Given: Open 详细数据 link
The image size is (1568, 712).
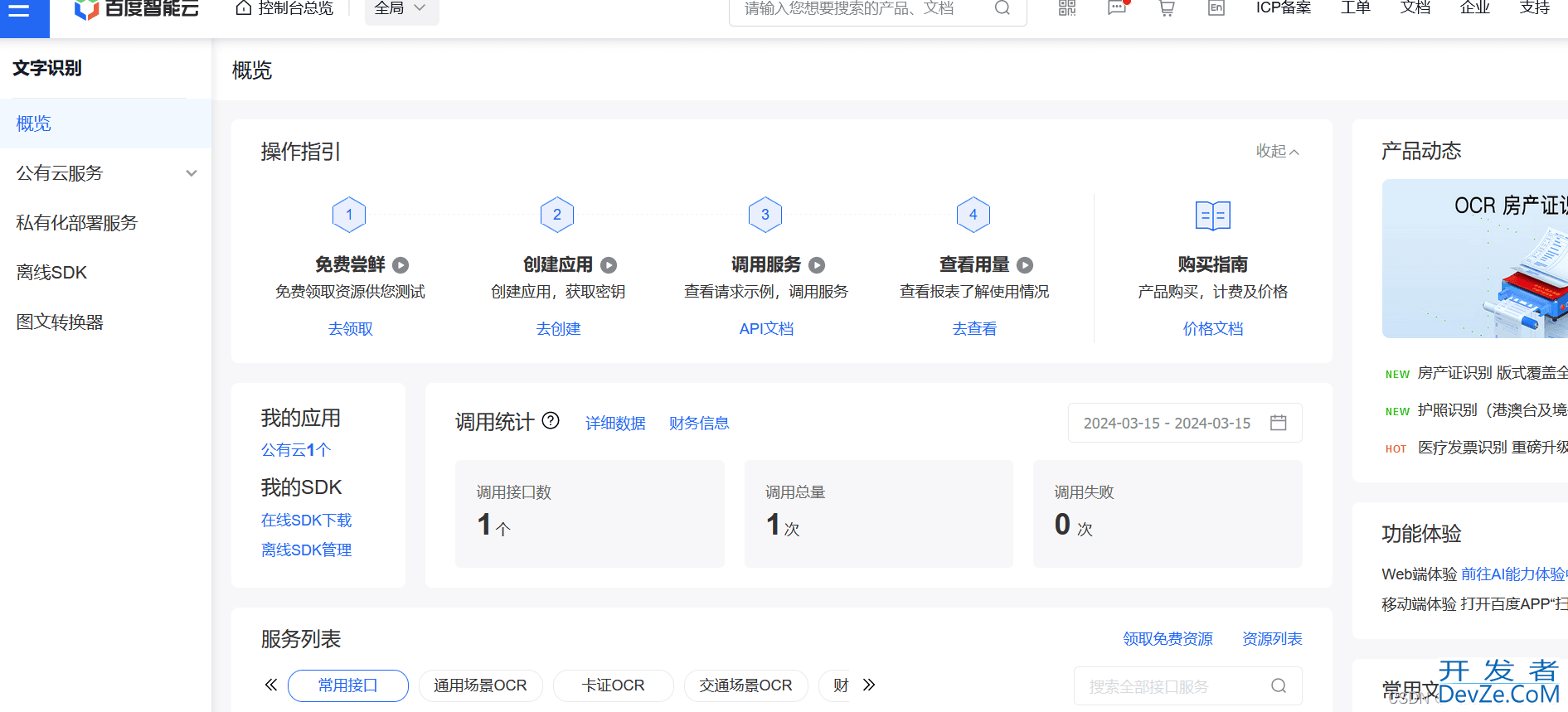Looking at the screenshot, I should pos(615,424).
